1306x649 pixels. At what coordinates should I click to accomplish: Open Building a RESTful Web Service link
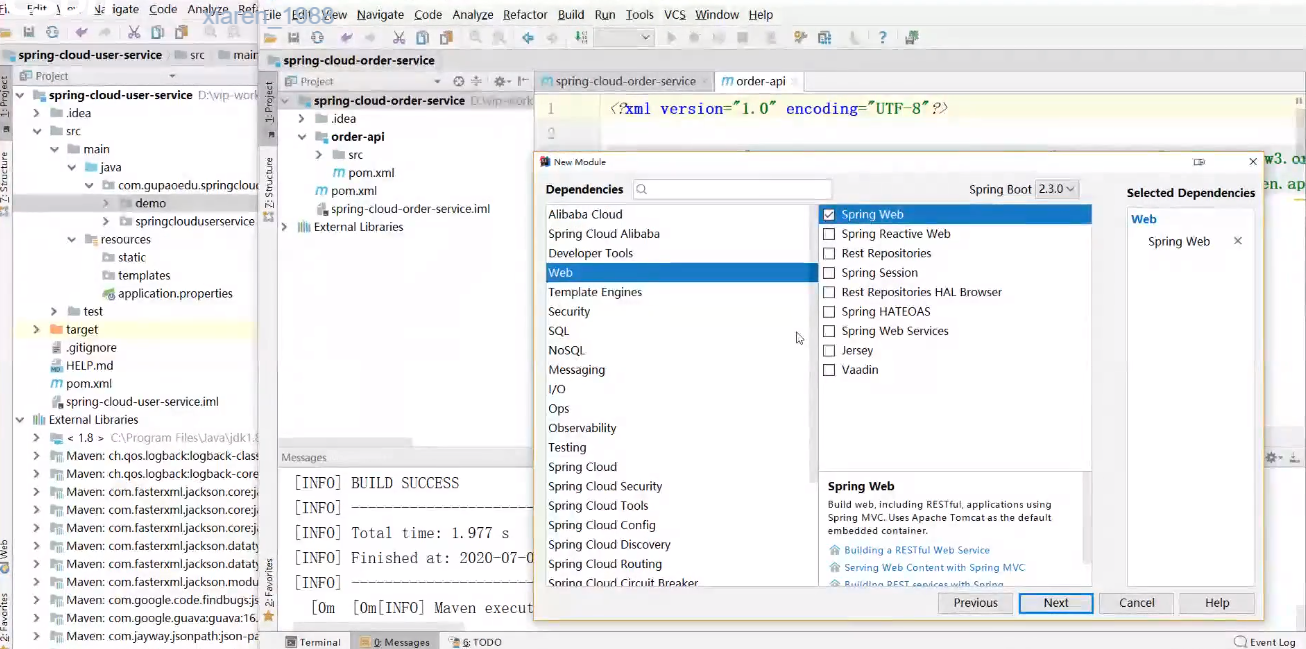(x=917, y=550)
